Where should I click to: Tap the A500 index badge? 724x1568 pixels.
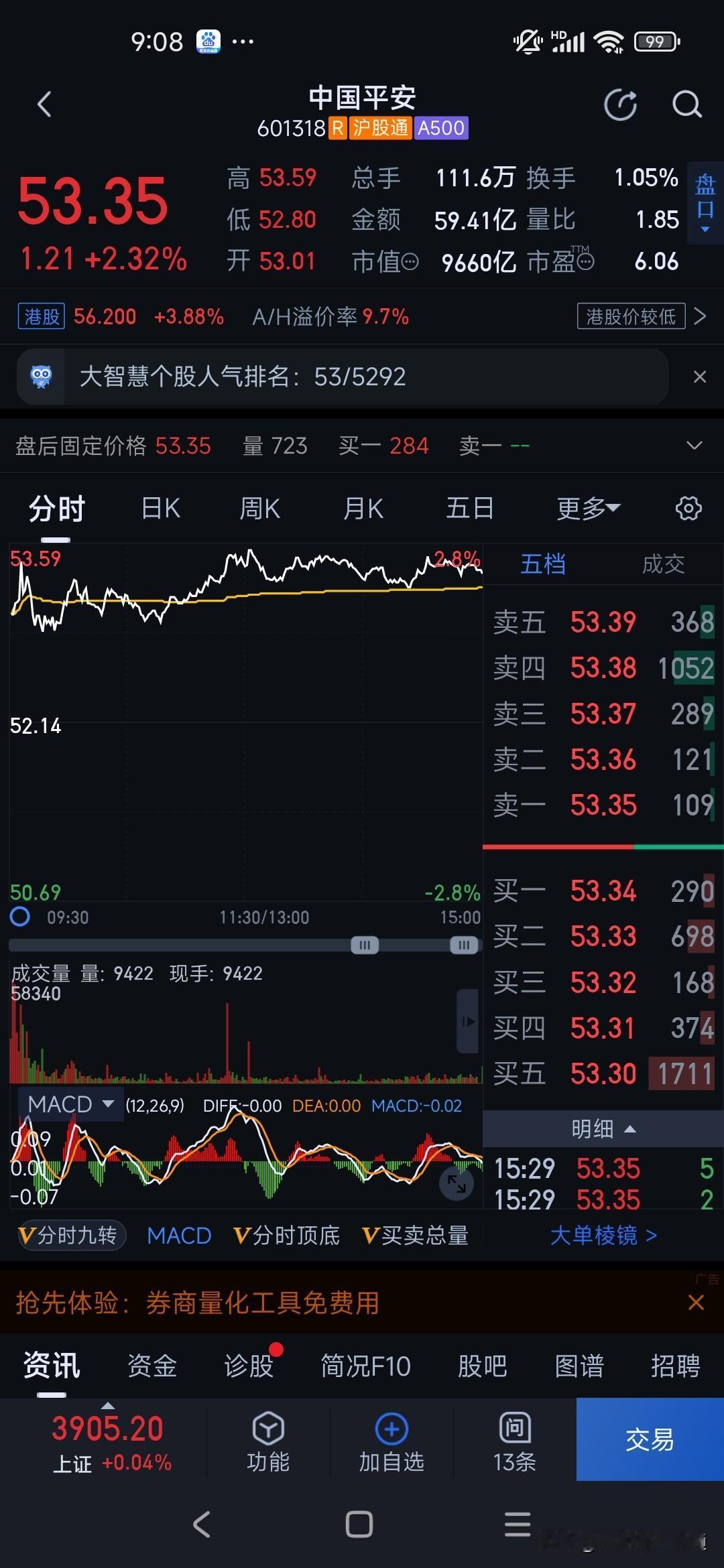click(441, 127)
